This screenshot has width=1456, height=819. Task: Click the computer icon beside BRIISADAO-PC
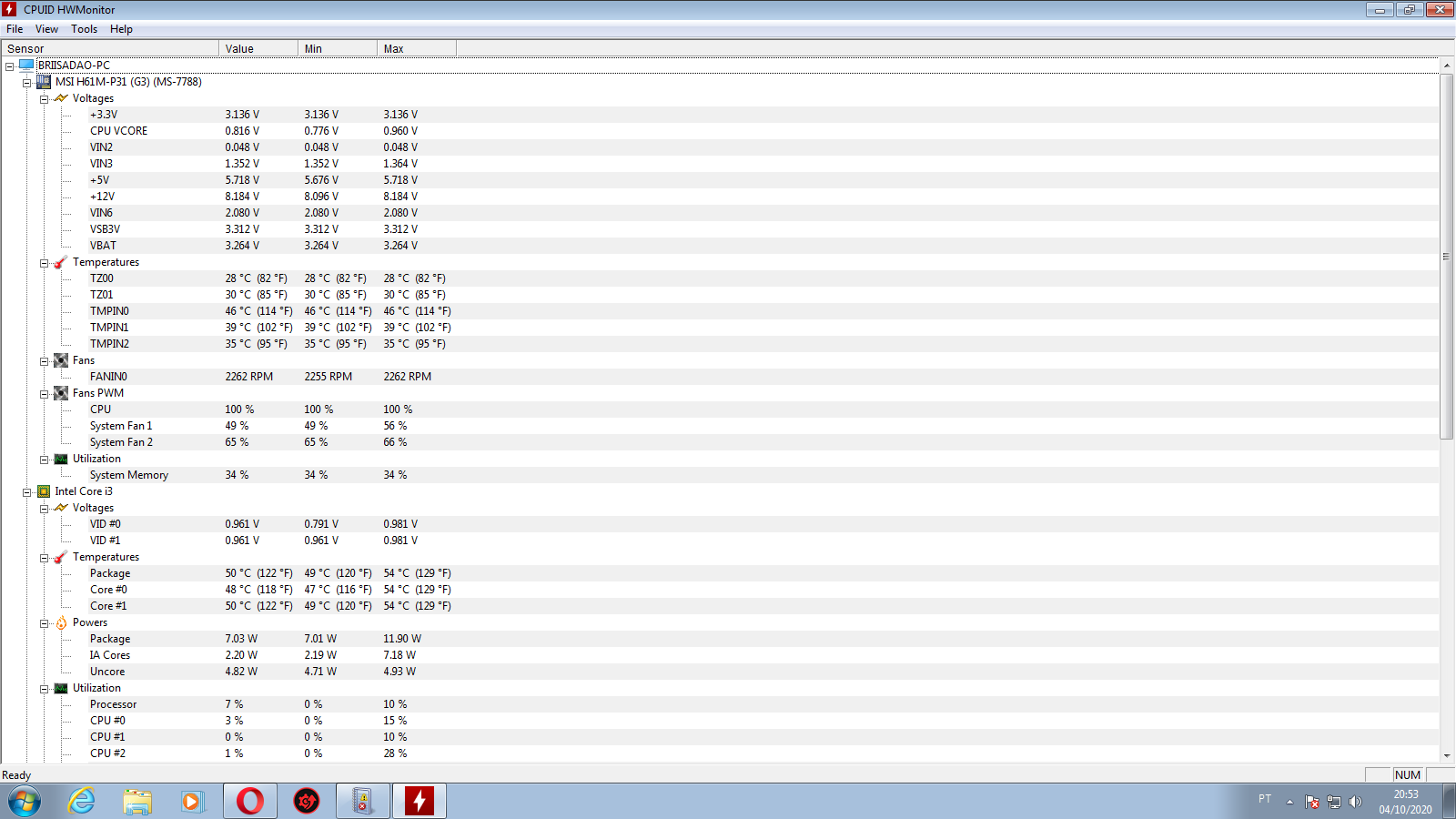coord(26,66)
